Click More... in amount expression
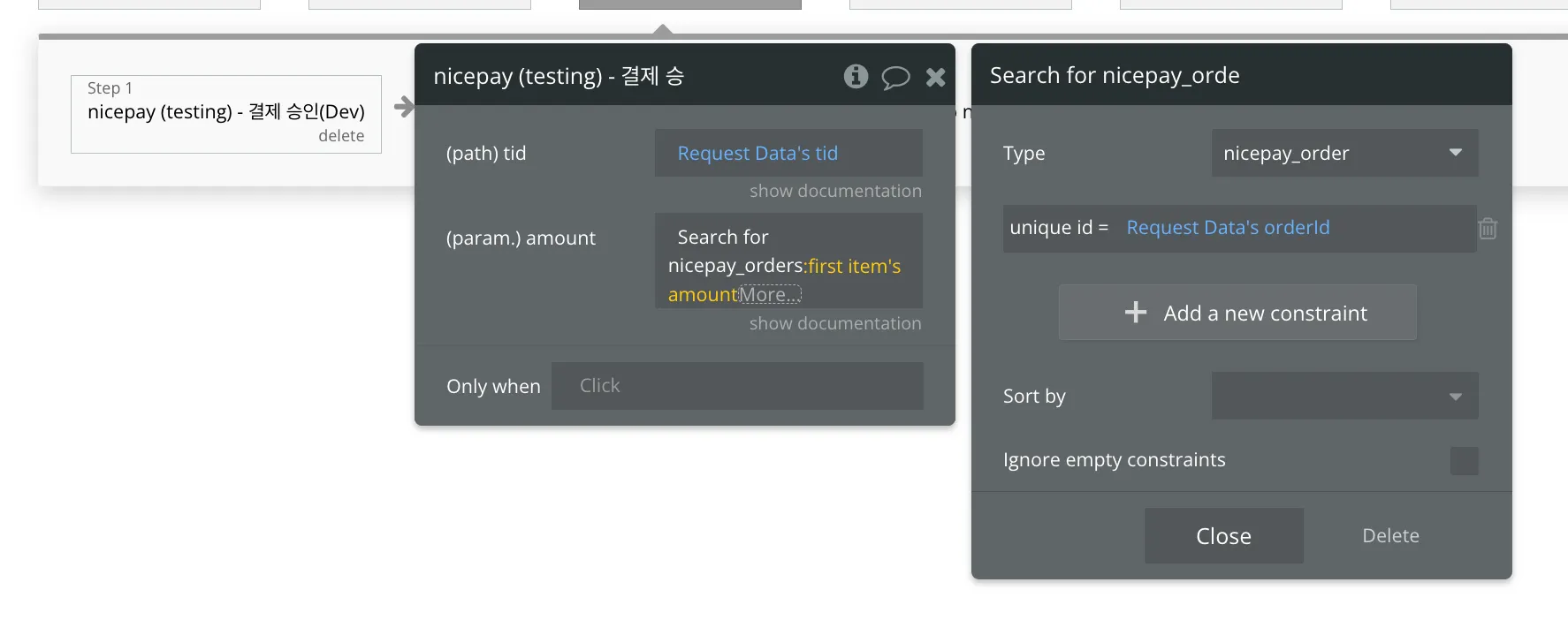 click(x=770, y=295)
